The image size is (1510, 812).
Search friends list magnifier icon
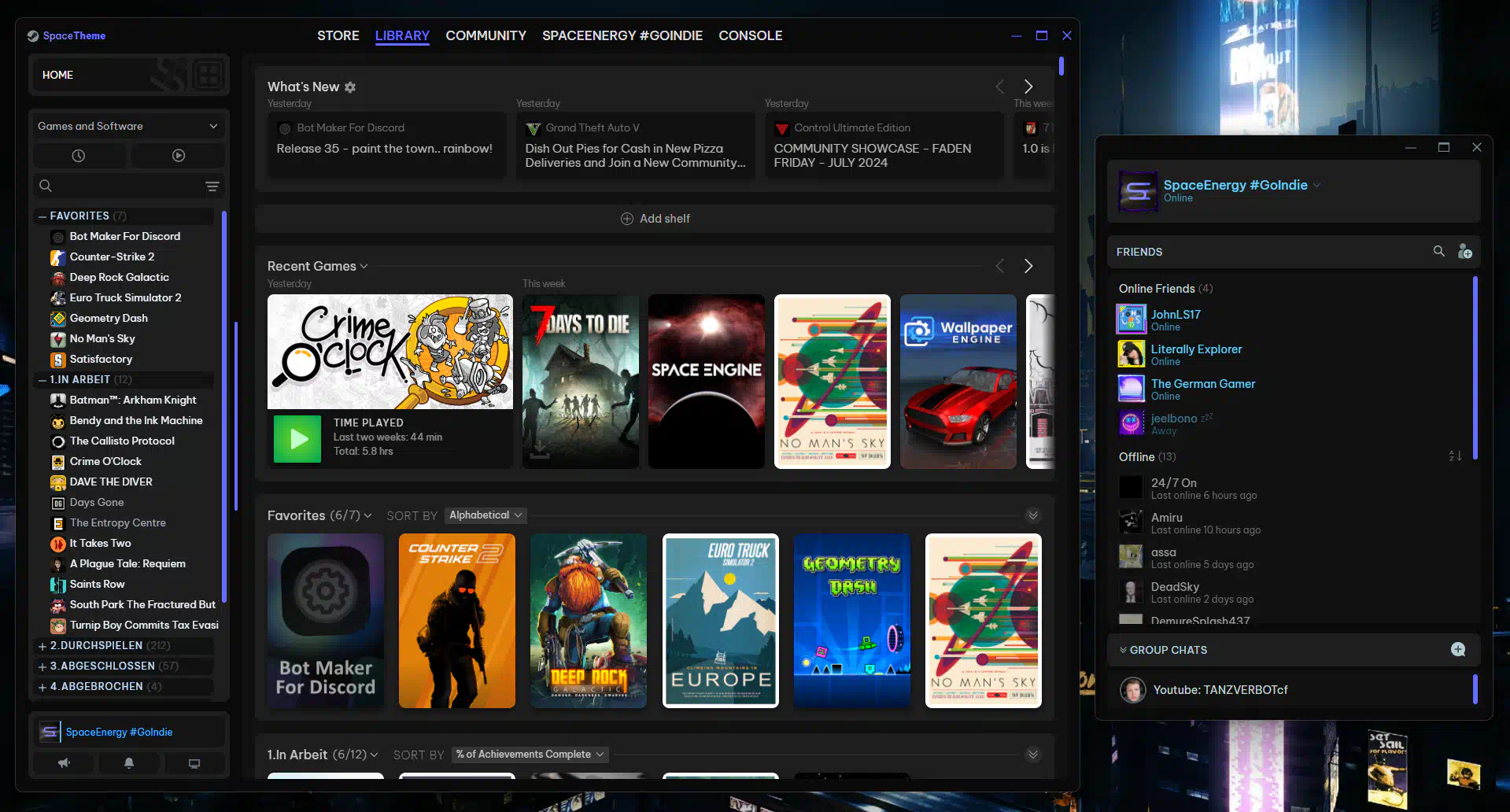tap(1438, 251)
